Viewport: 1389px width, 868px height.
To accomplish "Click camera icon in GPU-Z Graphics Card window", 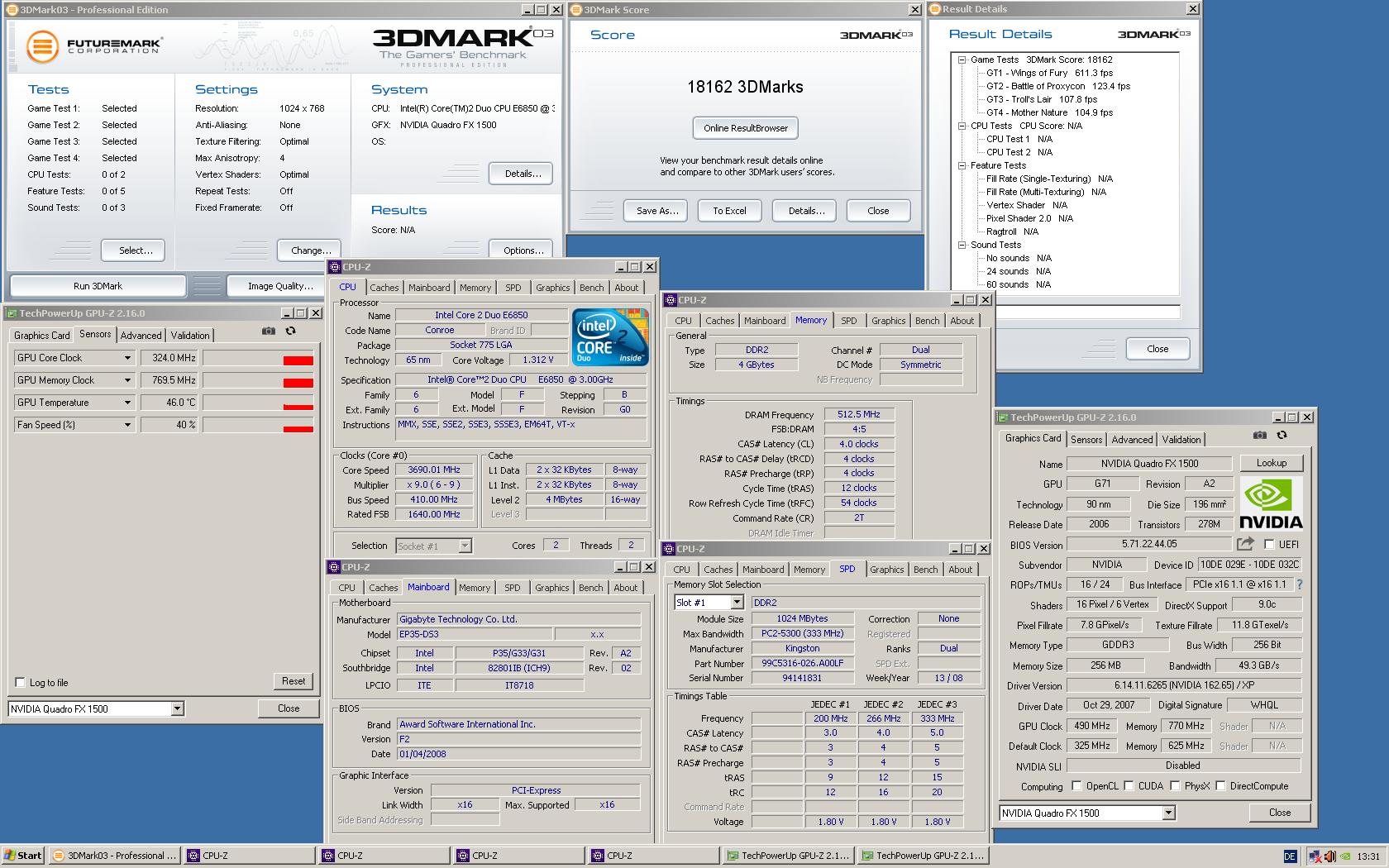I will pos(1259,435).
